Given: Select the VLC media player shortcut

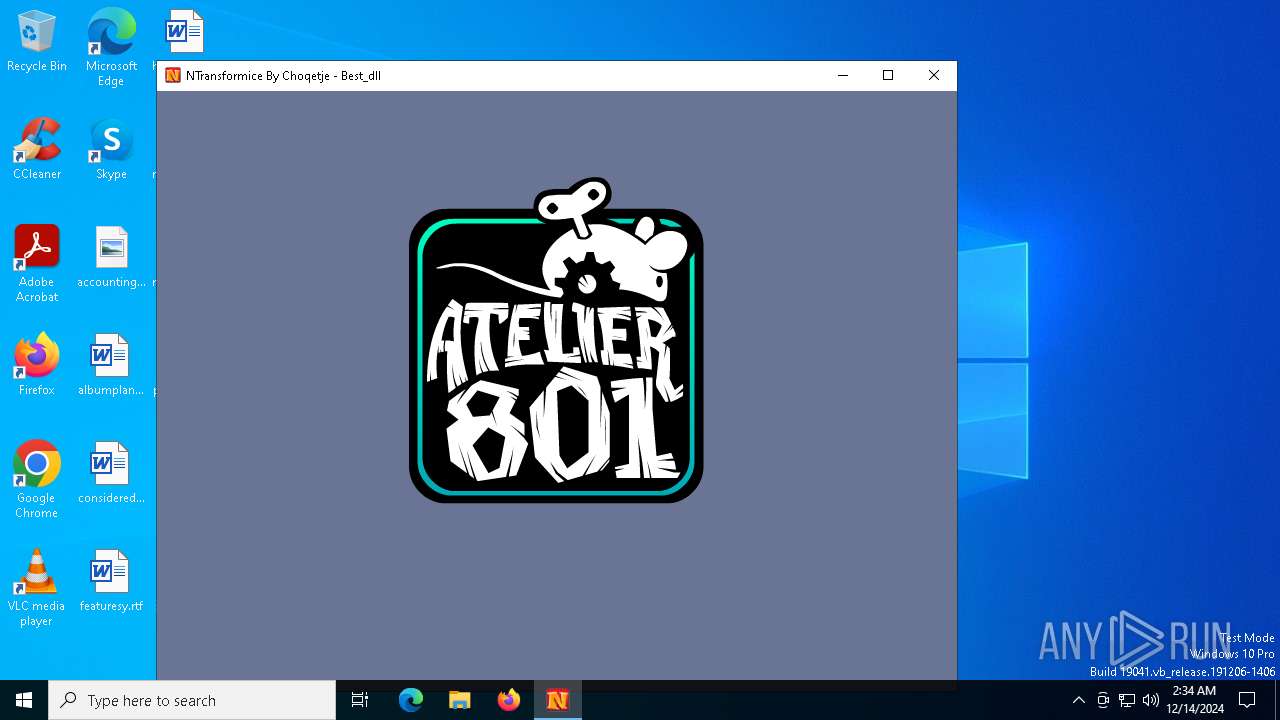Looking at the screenshot, I should [37, 588].
